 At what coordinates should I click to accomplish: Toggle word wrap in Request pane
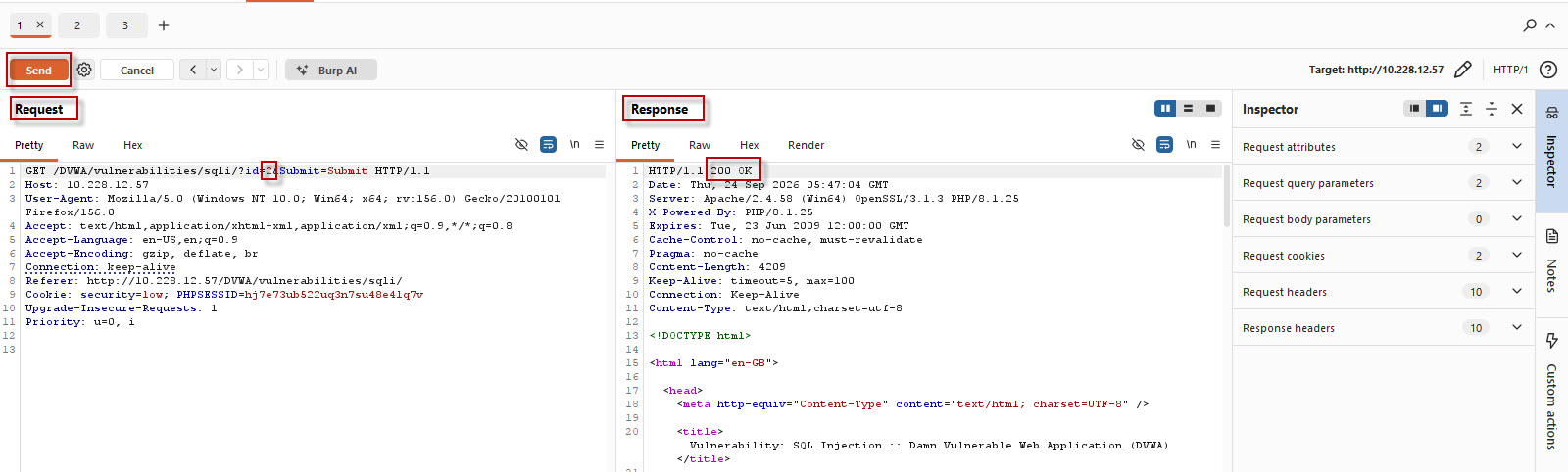548,144
